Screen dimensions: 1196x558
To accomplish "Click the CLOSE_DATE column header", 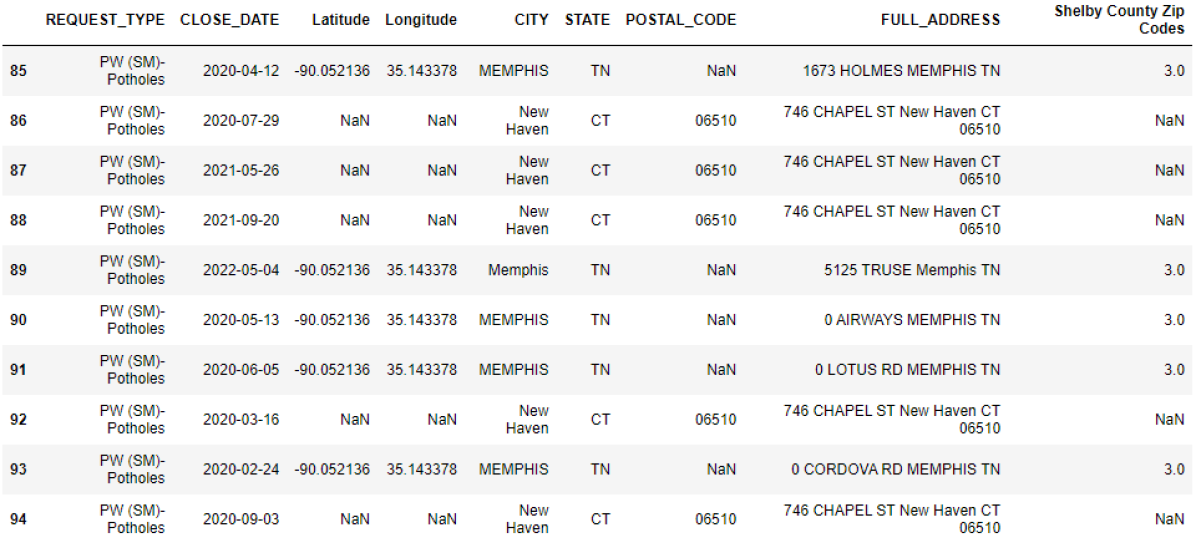I will coord(230,21).
